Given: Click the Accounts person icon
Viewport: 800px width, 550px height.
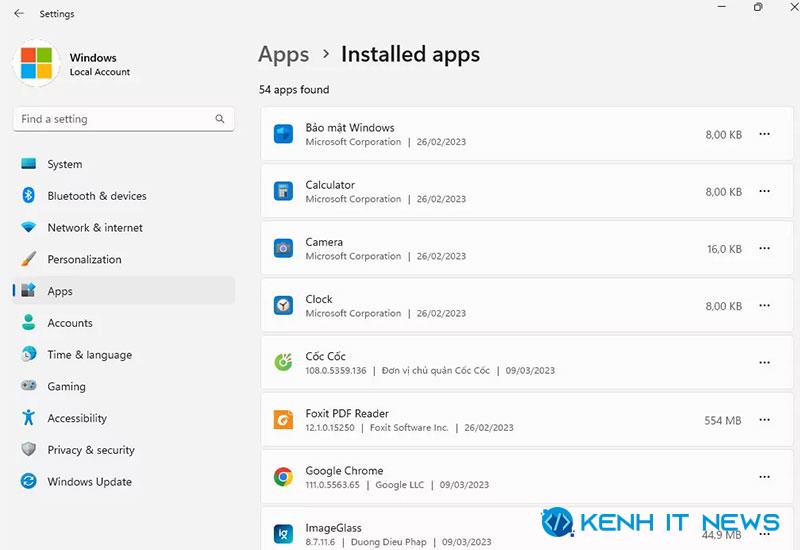Looking at the screenshot, I should 29,322.
